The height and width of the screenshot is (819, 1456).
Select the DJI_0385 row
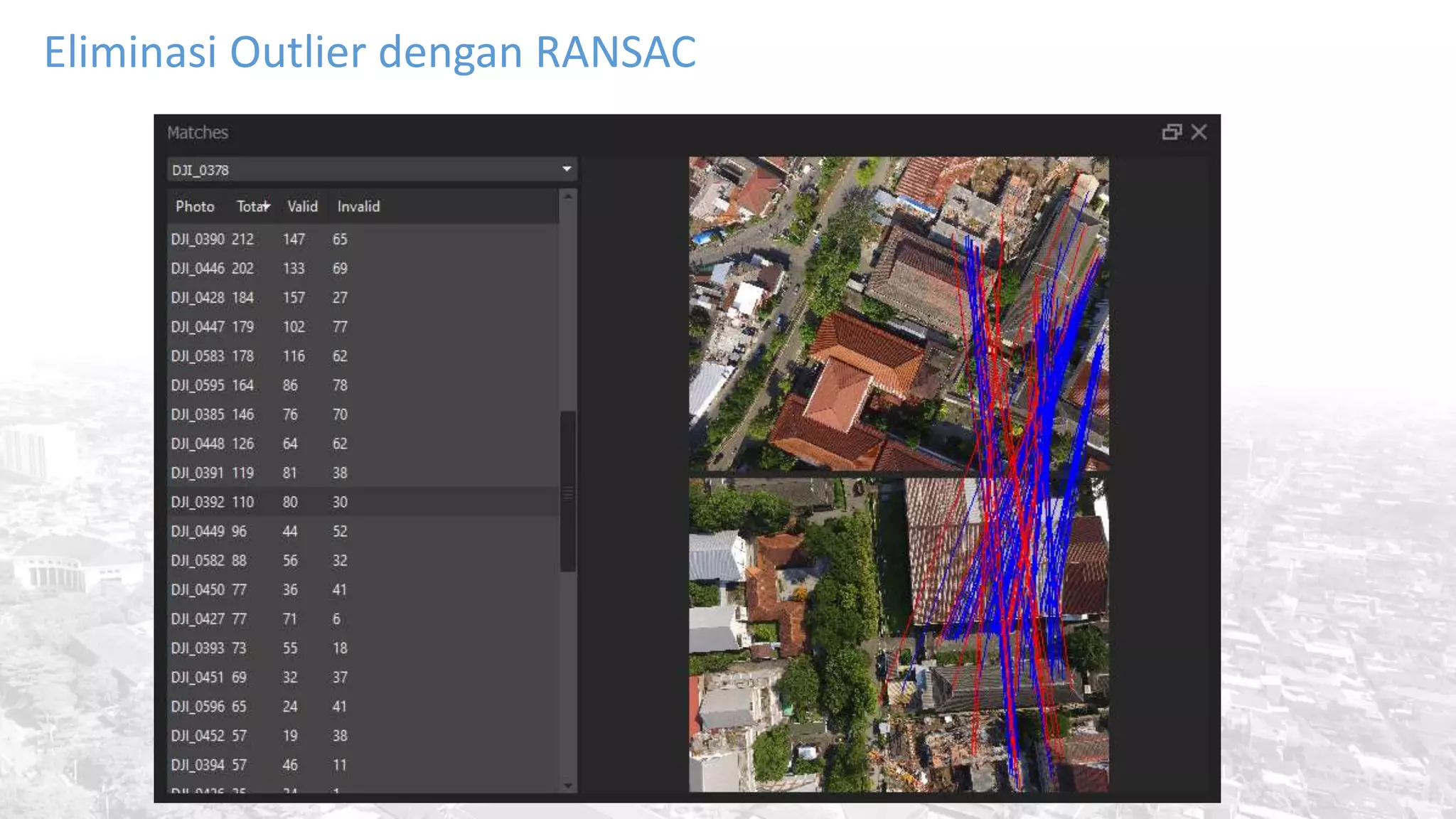[x=363, y=414]
